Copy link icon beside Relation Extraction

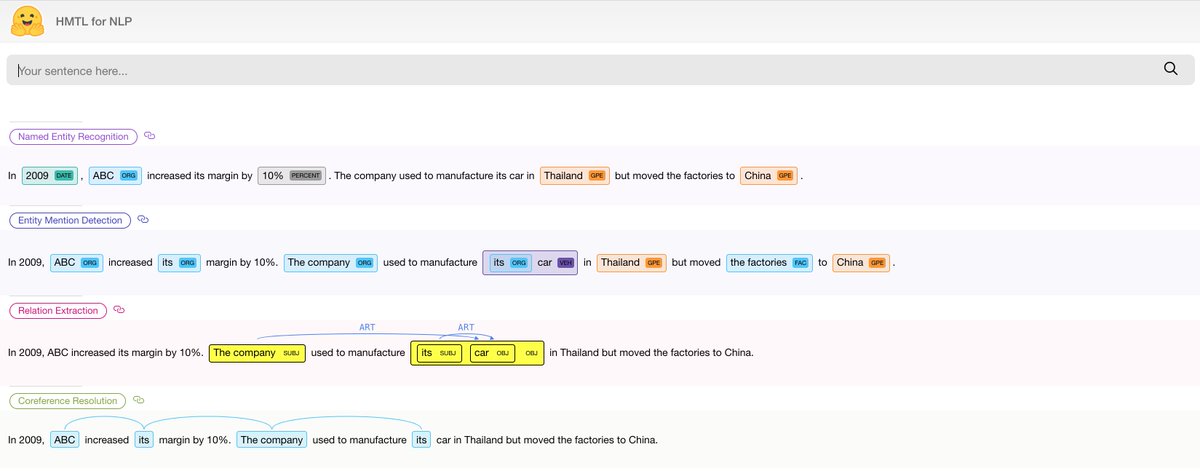point(119,310)
